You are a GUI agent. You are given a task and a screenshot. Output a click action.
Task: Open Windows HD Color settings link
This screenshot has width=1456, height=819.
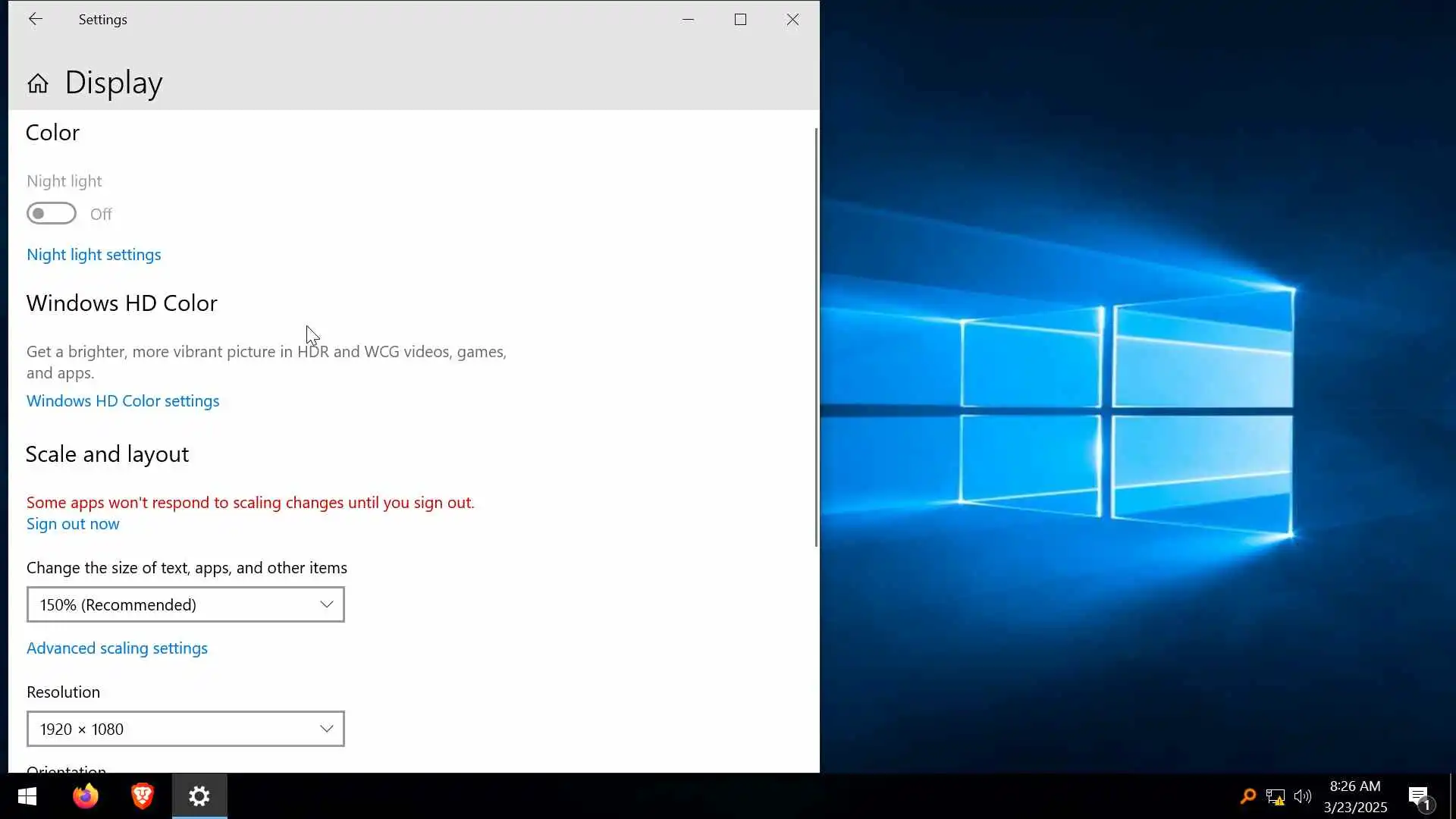[x=123, y=401]
